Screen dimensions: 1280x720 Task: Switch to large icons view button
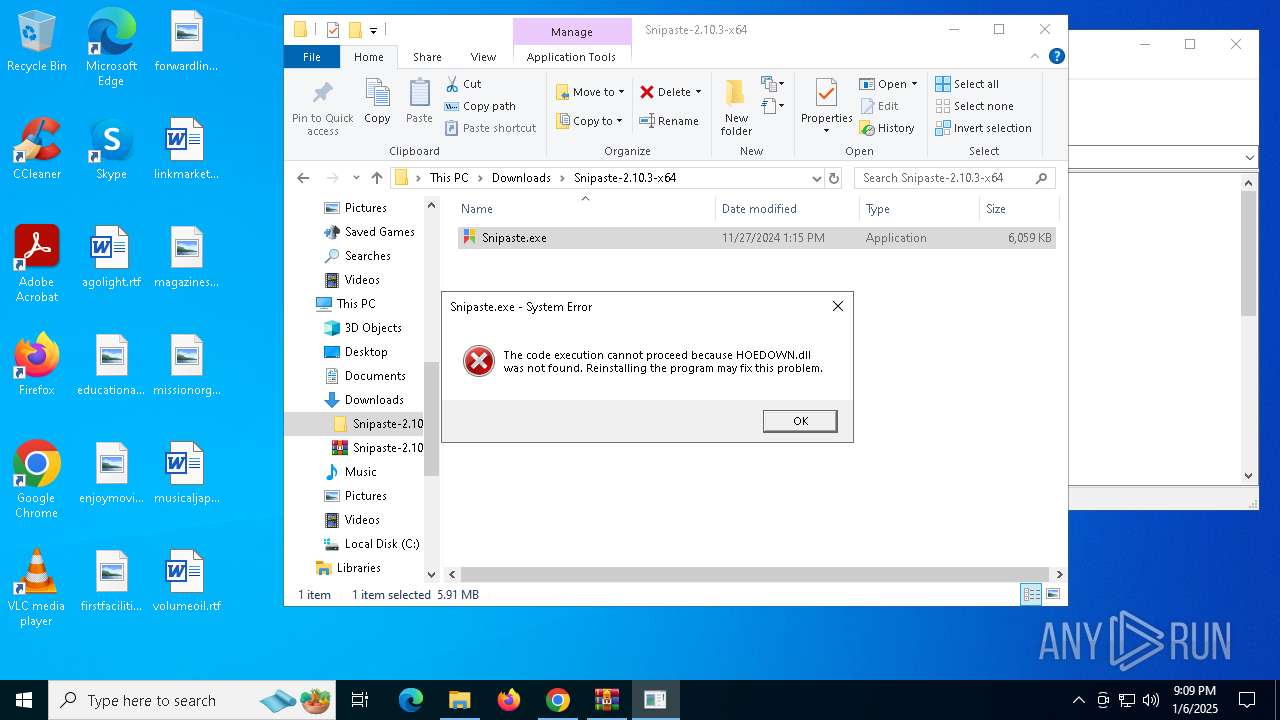(x=1053, y=595)
